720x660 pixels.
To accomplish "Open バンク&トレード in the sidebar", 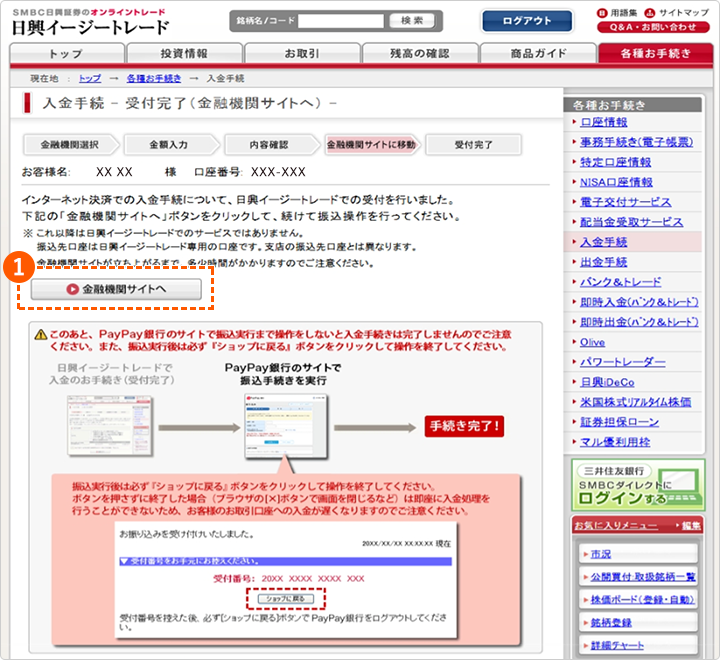I will point(620,282).
